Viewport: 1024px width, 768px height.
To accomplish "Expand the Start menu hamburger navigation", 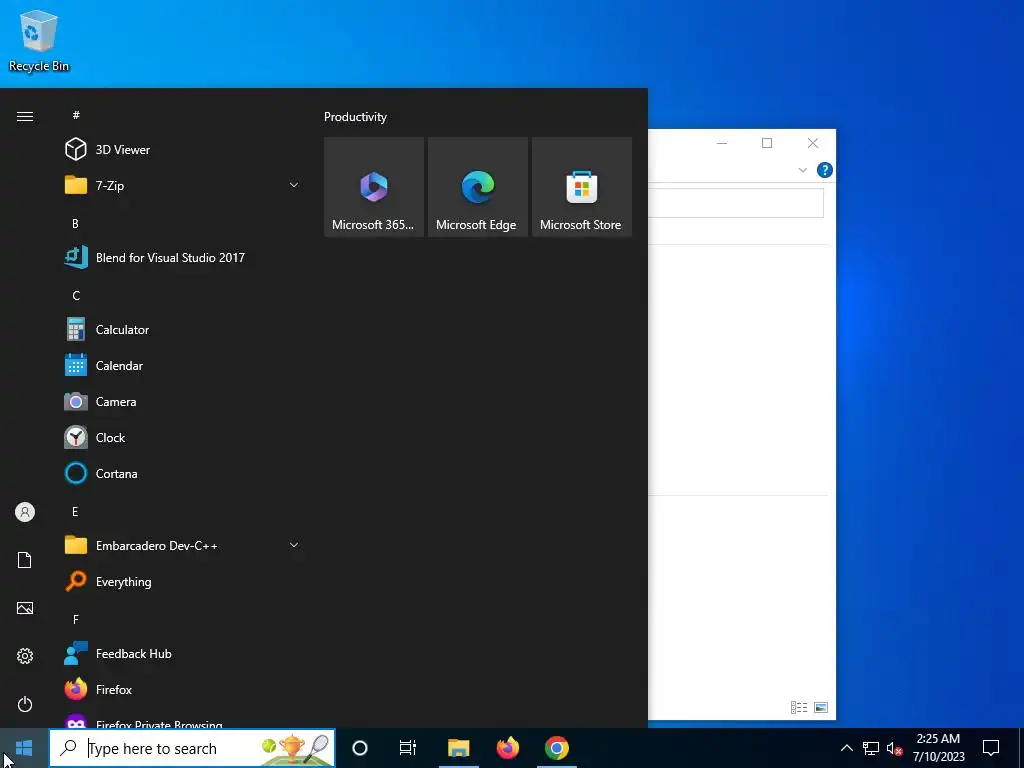I will pos(25,116).
